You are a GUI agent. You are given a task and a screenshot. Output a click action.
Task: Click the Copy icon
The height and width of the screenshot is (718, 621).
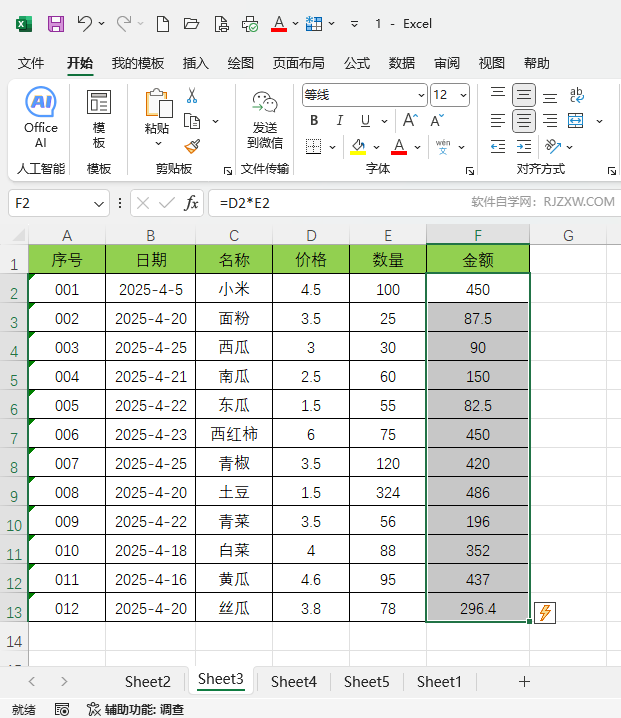click(x=192, y=121)
